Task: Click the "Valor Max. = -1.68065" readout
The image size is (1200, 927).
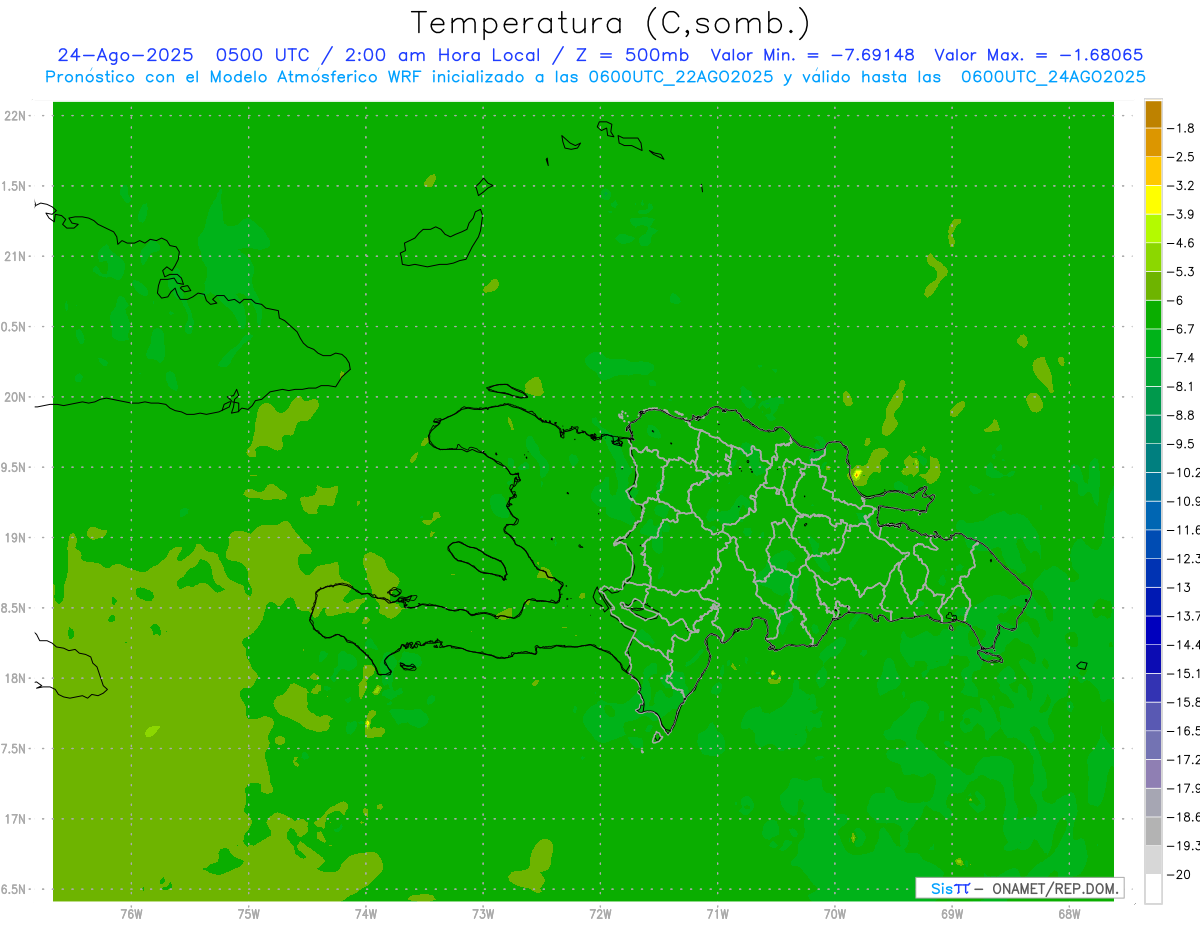Action: tap(1038, 55)
